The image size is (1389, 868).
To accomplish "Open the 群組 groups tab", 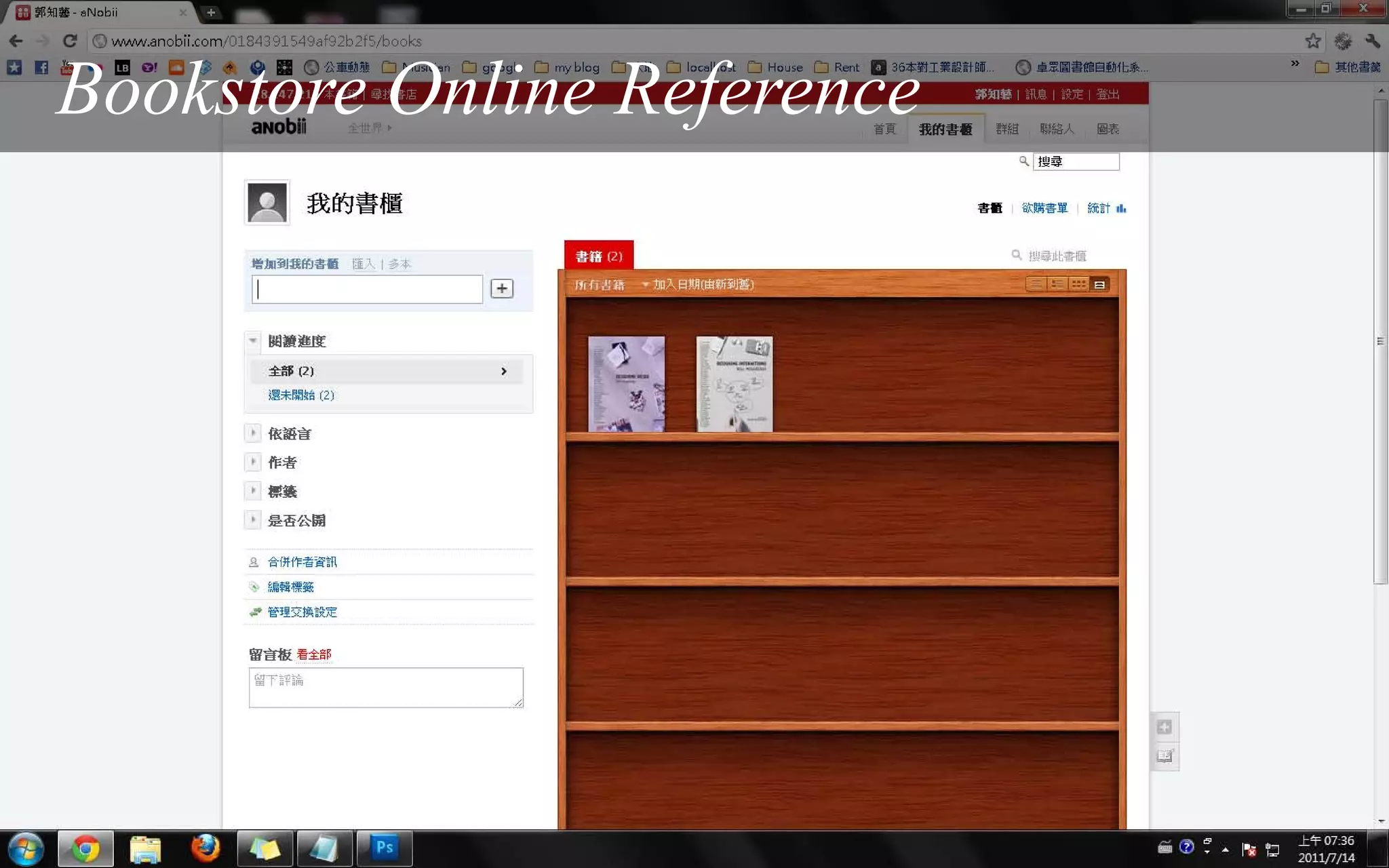I will pos(1007,129).
